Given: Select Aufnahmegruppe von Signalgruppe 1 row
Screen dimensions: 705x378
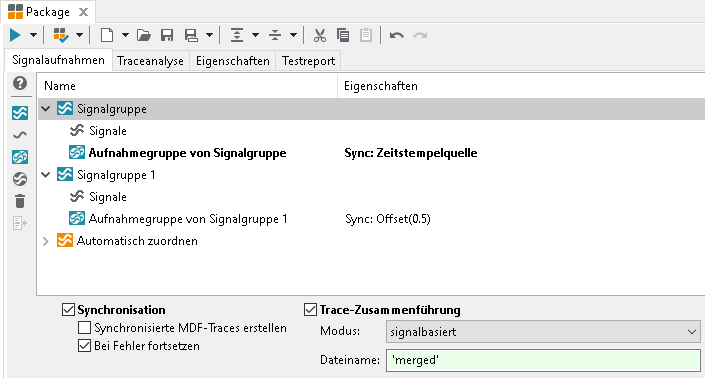Looking at the screenshot, I should (187, 219).
